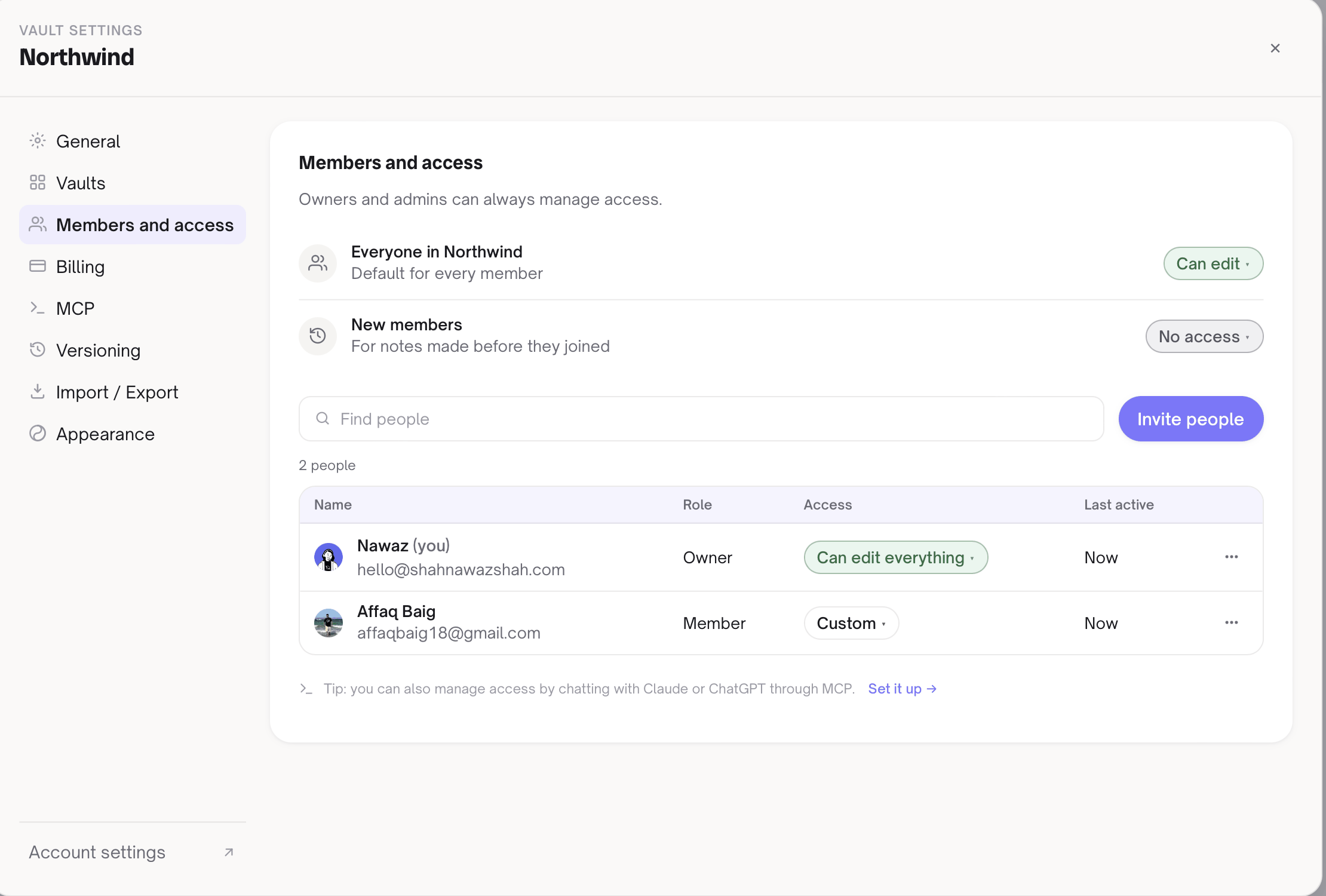Screen dimensions: 1326x896
Task: Click the Versioning history icon in sidebar
Action: (38, 350)
